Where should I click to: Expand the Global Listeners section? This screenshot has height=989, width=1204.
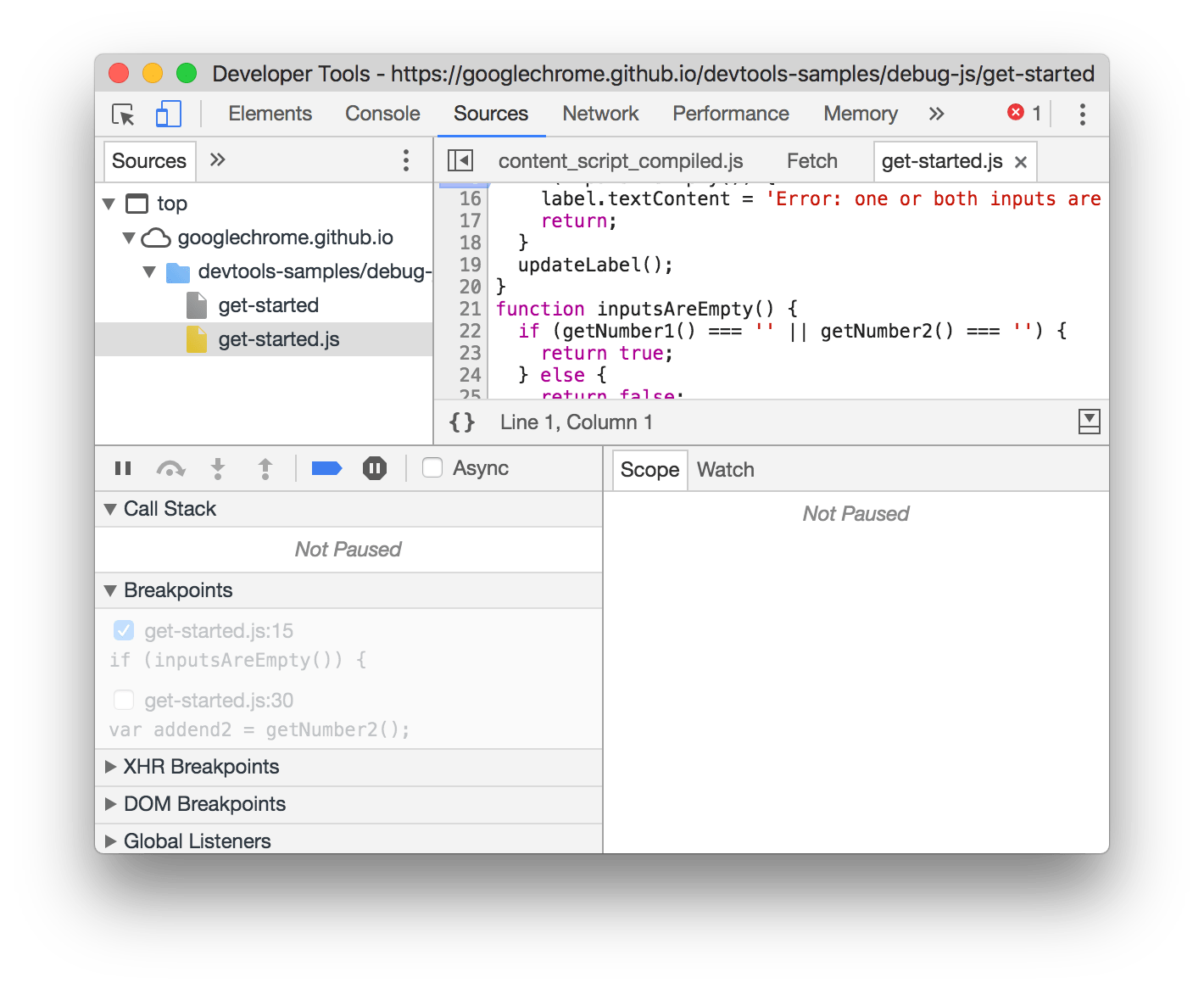click(109, 841)
